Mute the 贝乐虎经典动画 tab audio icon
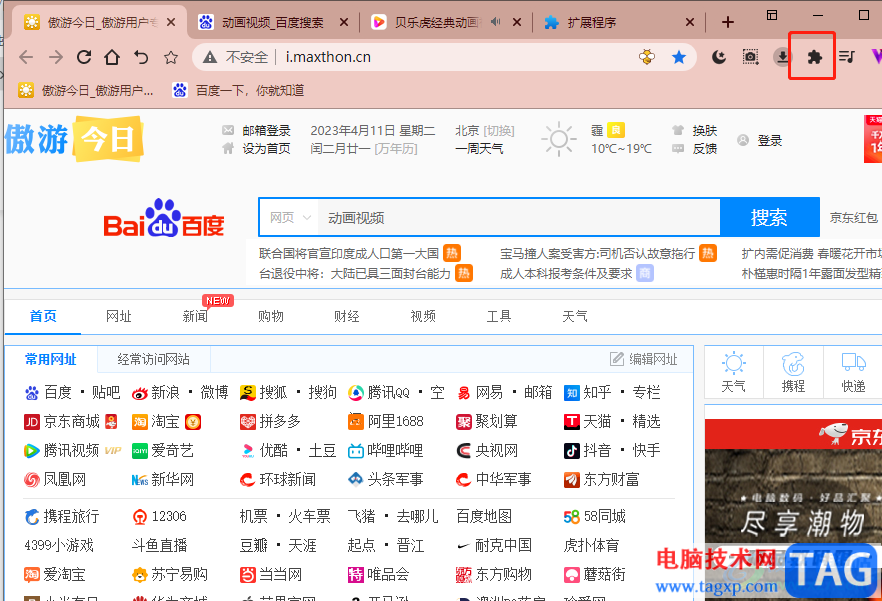The height and width of the screenshot is (601, 882). 495,22
